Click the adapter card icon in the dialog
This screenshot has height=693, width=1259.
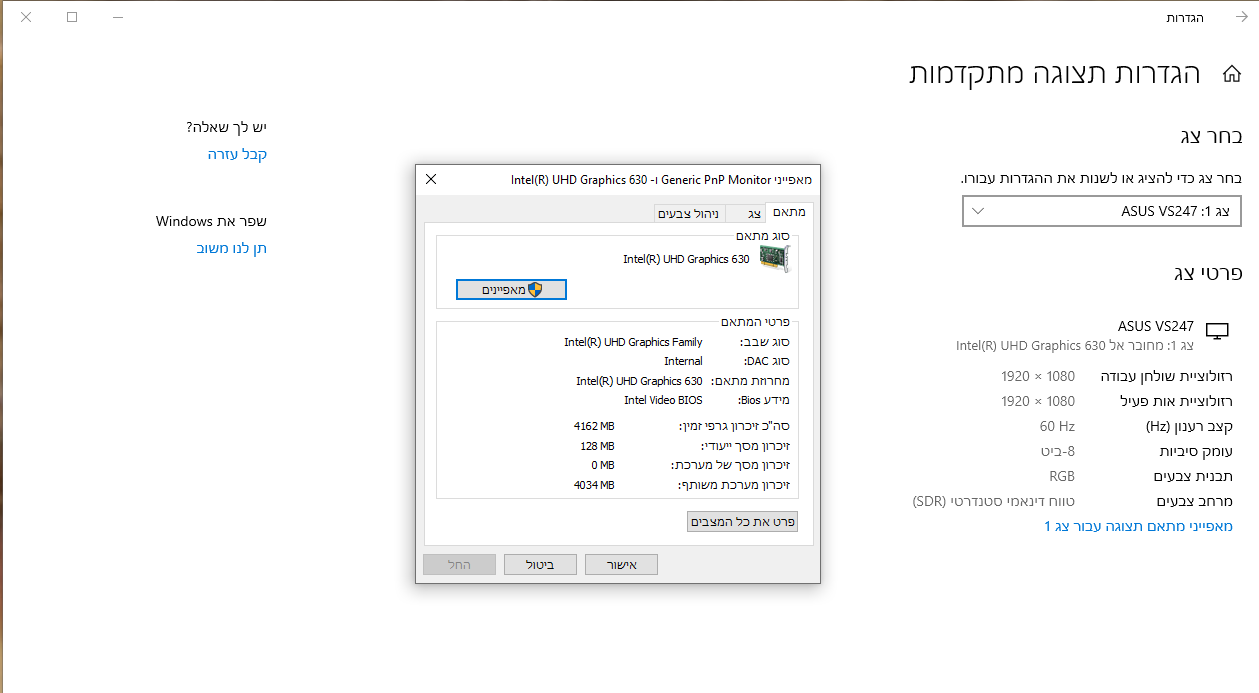(774, 259)
